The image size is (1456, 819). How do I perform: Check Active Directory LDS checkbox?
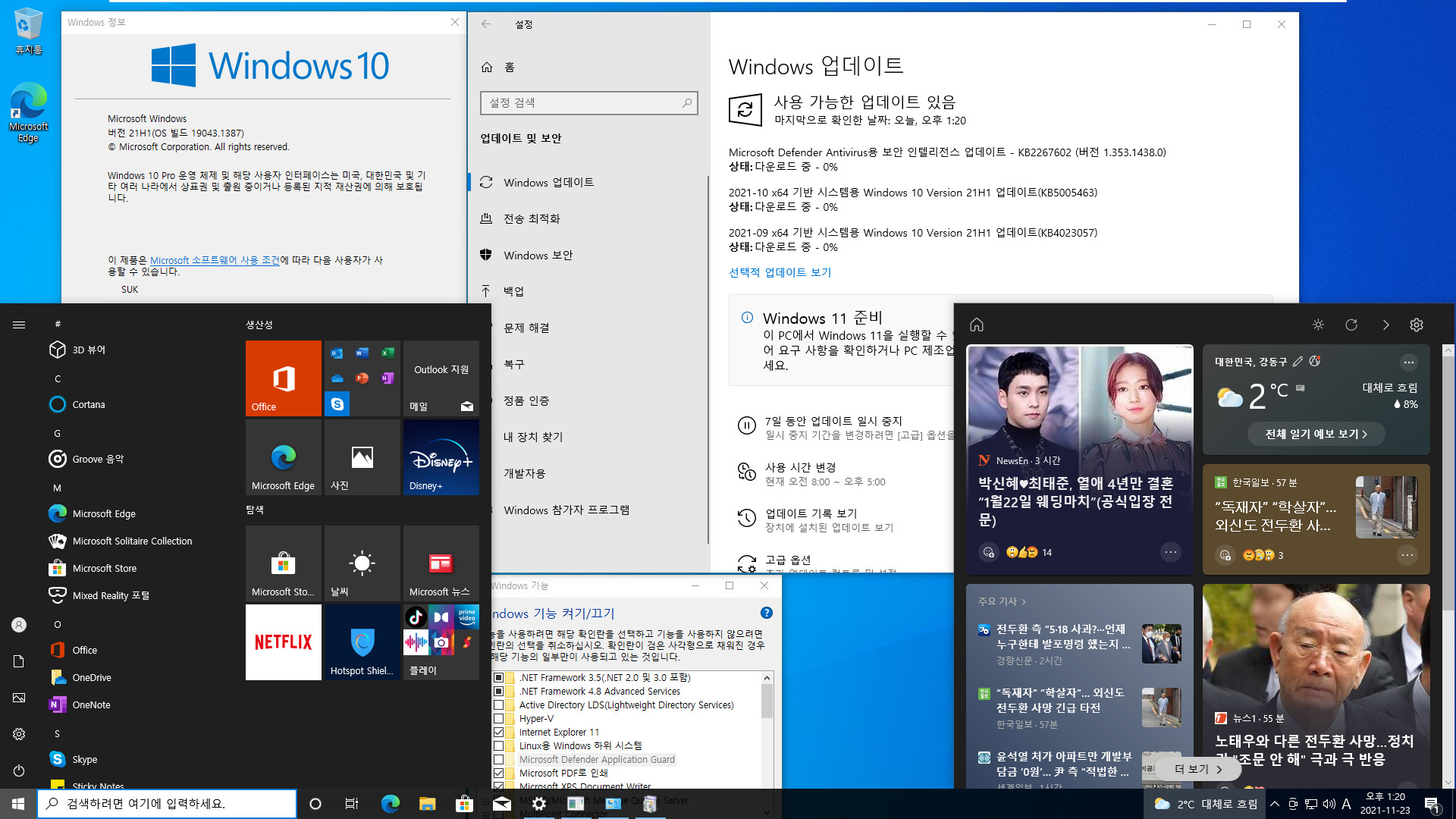(x=498, y=704)
